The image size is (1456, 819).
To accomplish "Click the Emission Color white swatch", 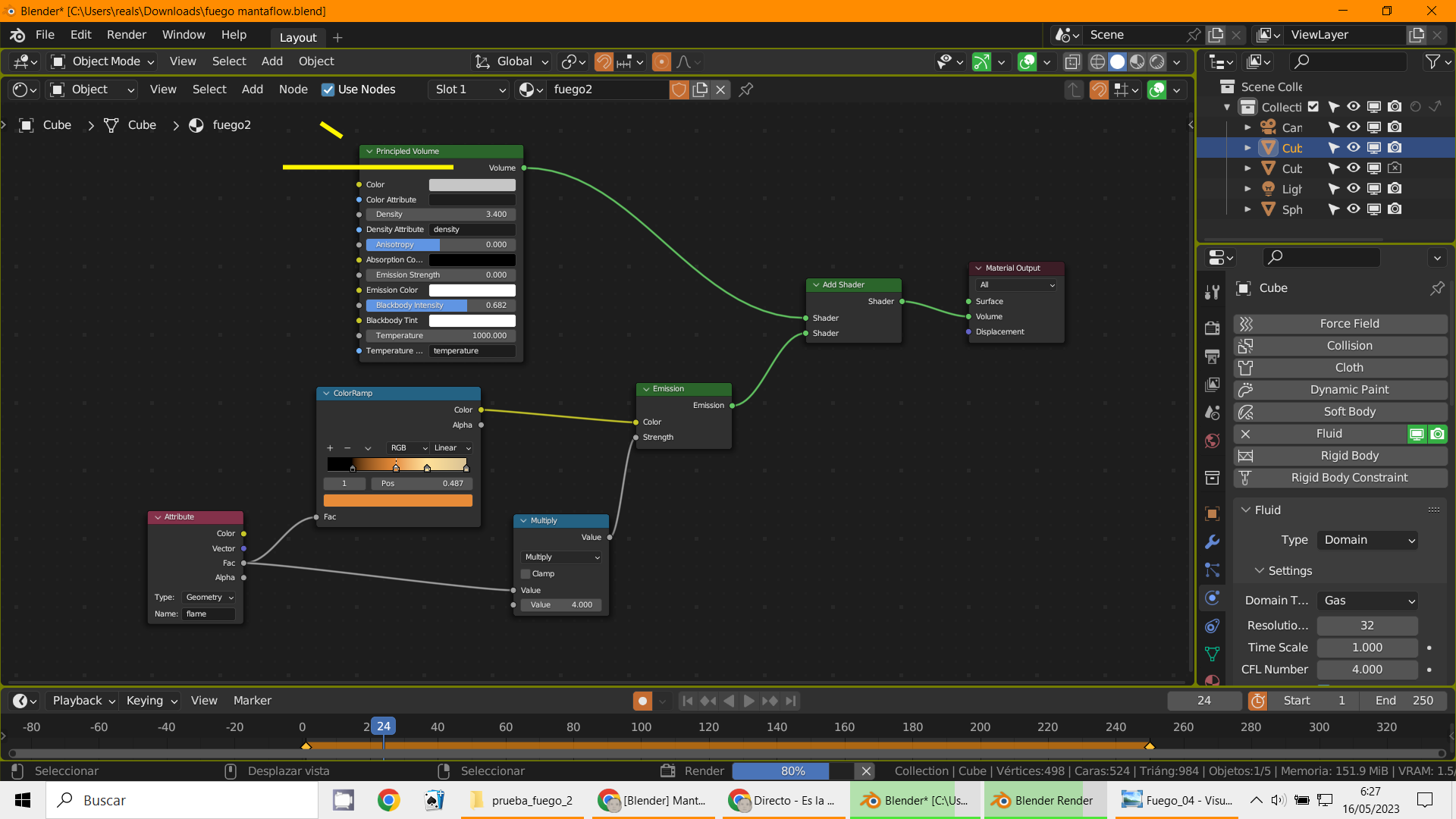I will pyautogui.click(x=472, y=290).
